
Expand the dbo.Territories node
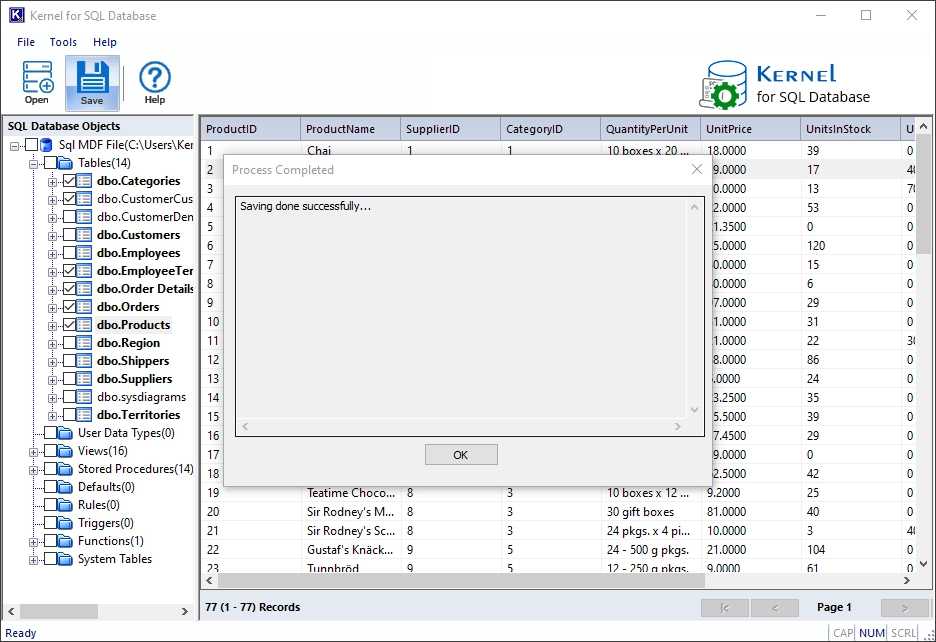tap(53, 416)
